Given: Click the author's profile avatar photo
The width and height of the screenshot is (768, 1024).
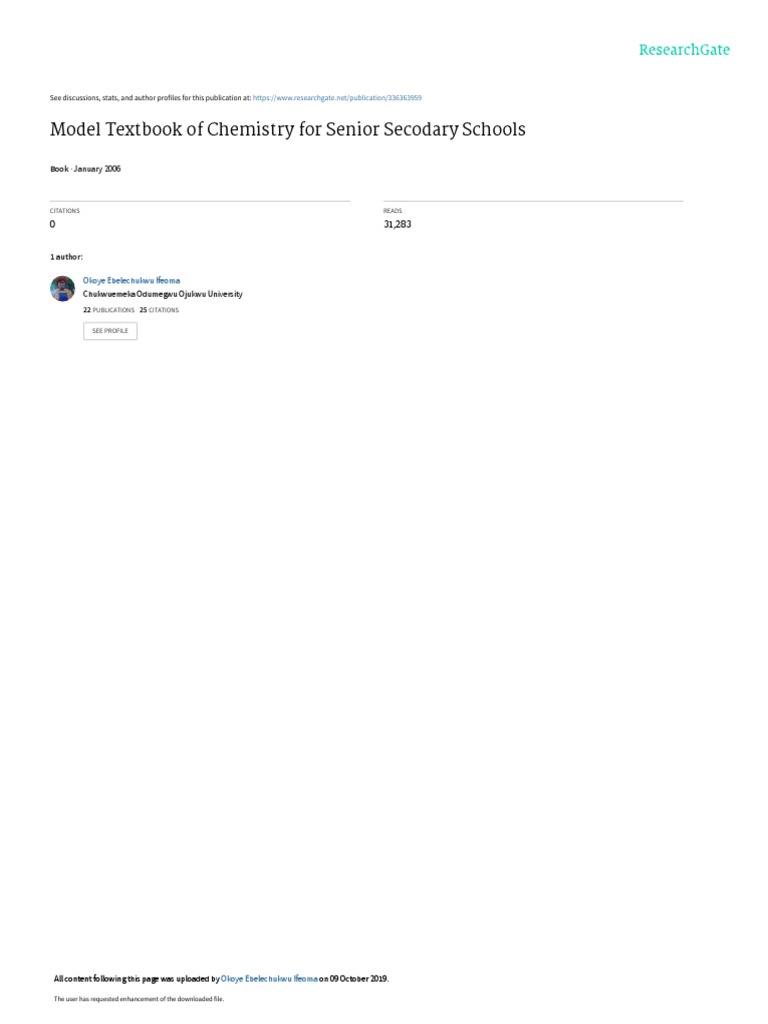Looking at the screenshot, I should (63, 289).
